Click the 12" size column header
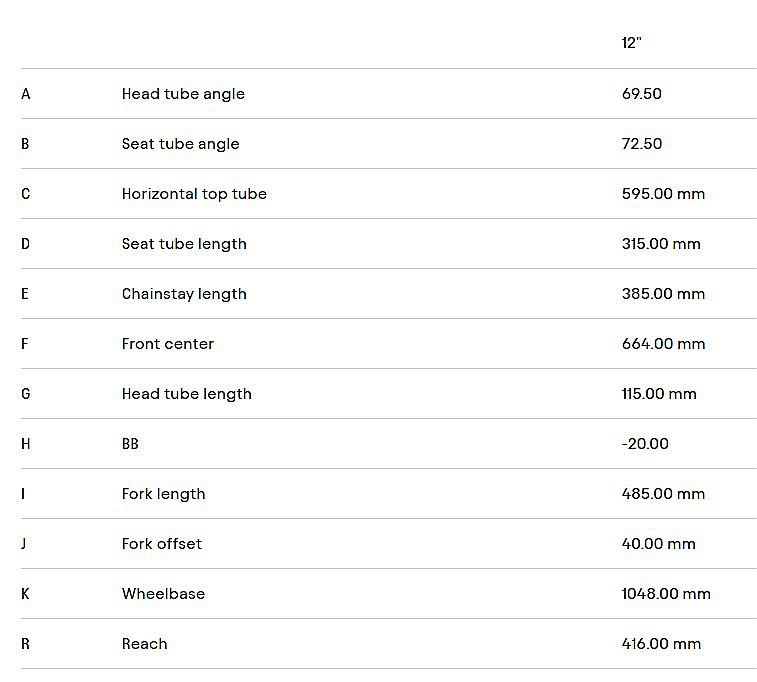The image size is (757, 682). [630, 43]
